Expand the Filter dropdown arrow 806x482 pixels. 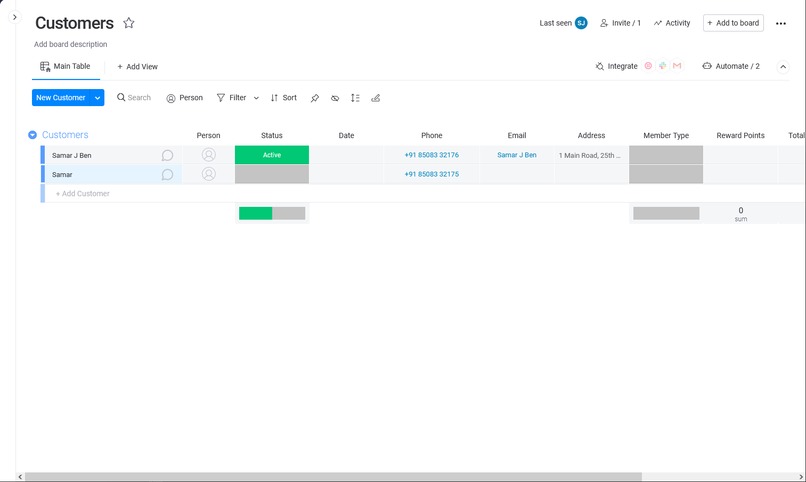(256, 98)
